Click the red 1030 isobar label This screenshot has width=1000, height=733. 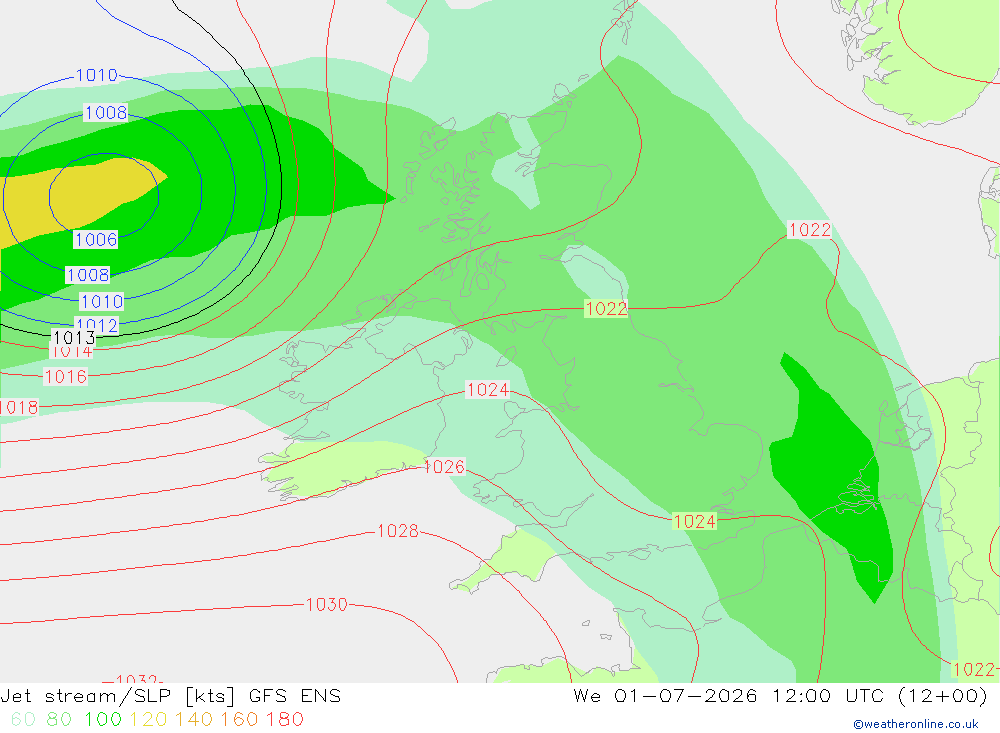pyautogui.click(x=327, y=604)
